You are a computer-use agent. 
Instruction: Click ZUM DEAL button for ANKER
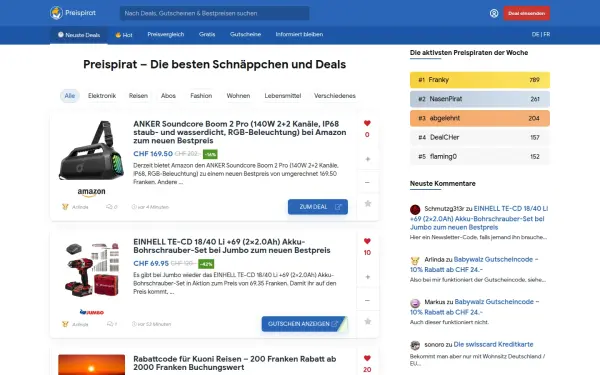pos(318,207)
